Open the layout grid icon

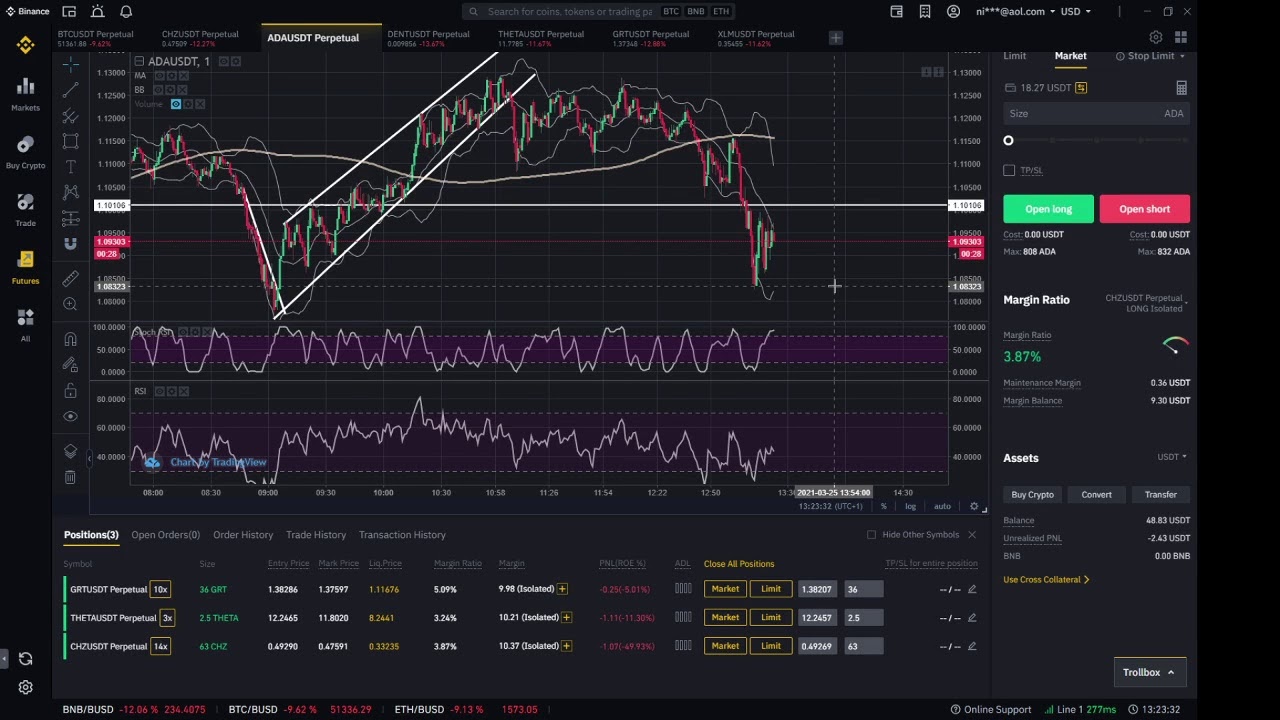pyautogui.click(x=1181, y=37)
